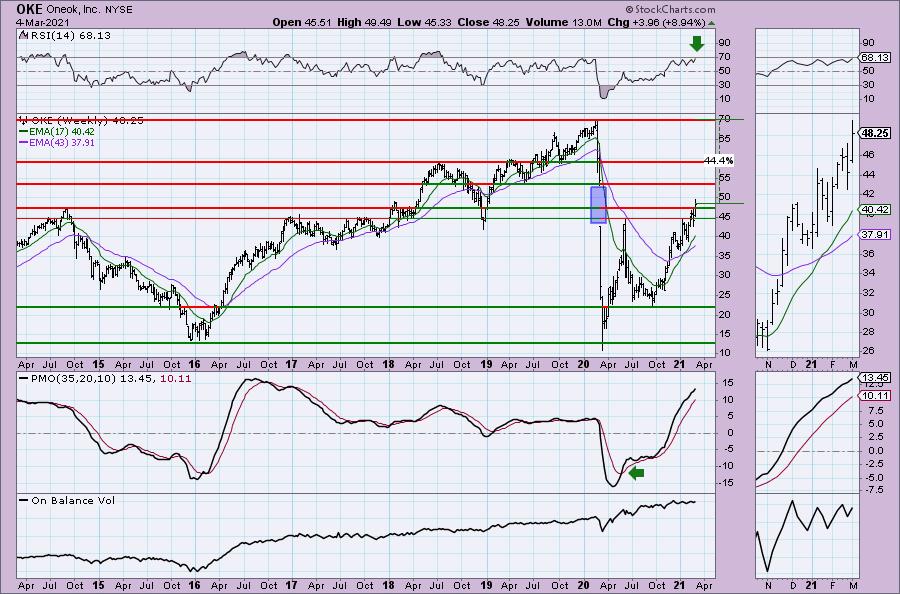Click the On Balance Vol label
The width and height of the screenshot is (900, 594).
(73, 500)
